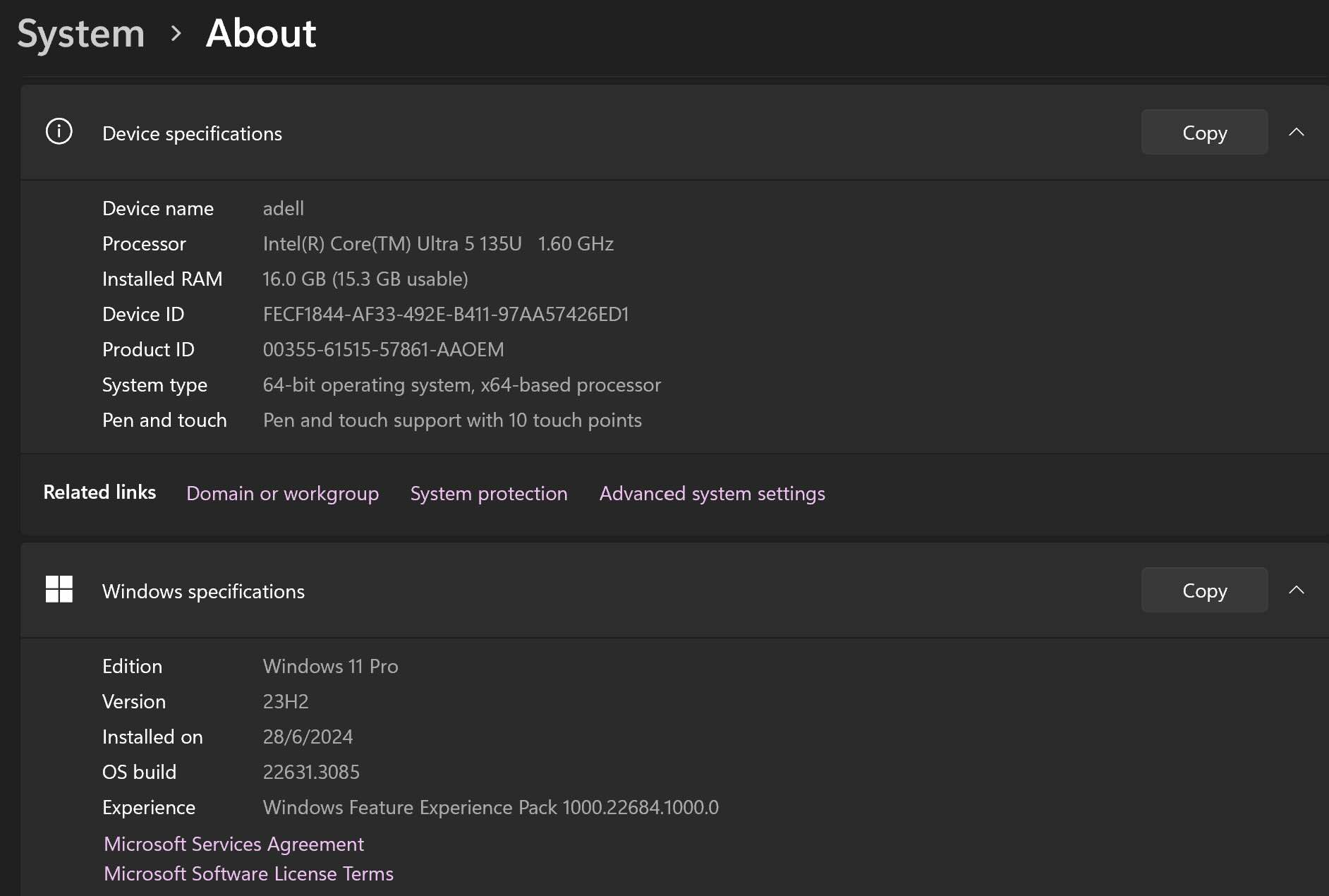Viewport: 1329px width, 896px height.
Task: Click the Processor label
Action: 144,243
